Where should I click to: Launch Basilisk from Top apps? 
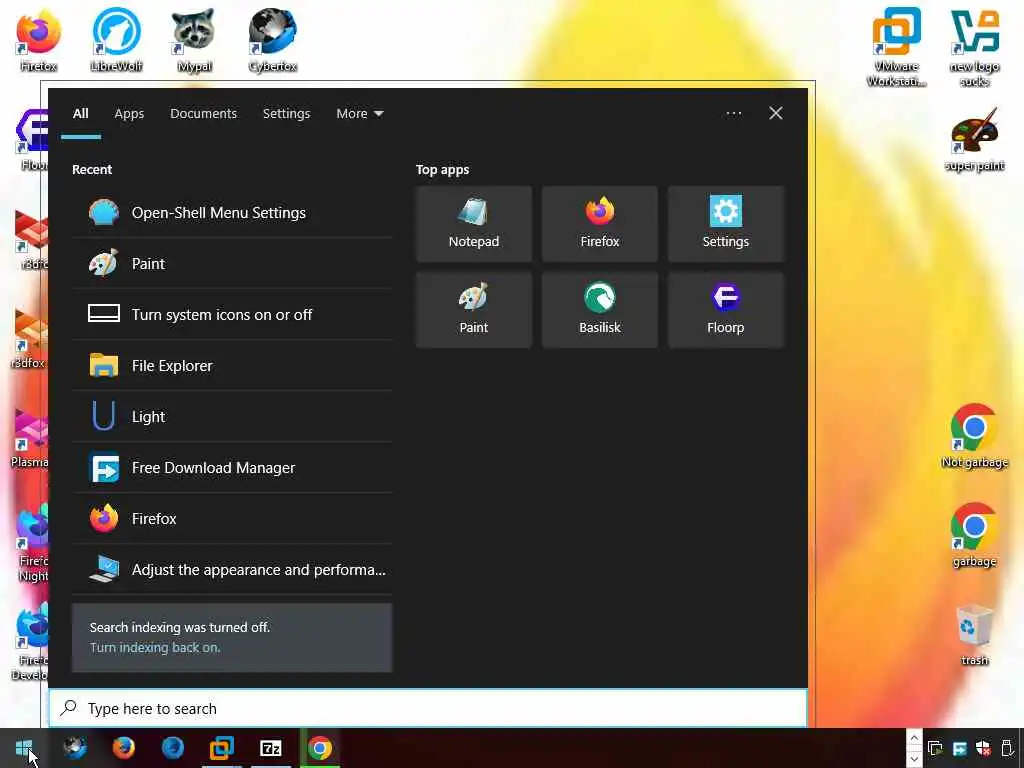point(600,310)
